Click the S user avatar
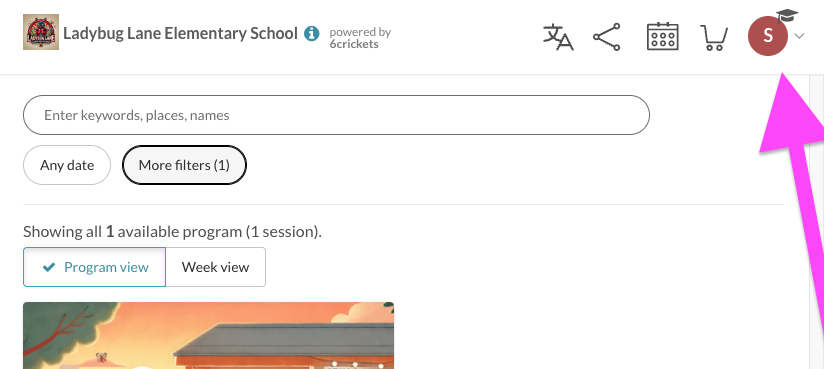The width and height of the screenshot is (824, 369). pos(768,36)
